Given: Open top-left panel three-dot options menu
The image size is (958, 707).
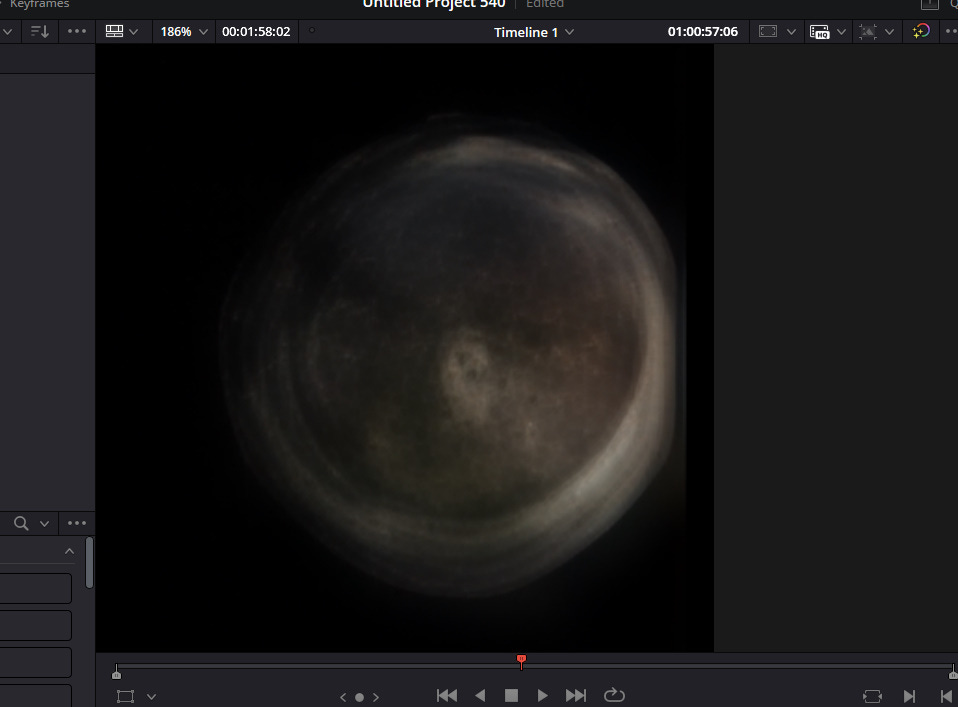Looking at the screenshot, I should coord(77,32).
